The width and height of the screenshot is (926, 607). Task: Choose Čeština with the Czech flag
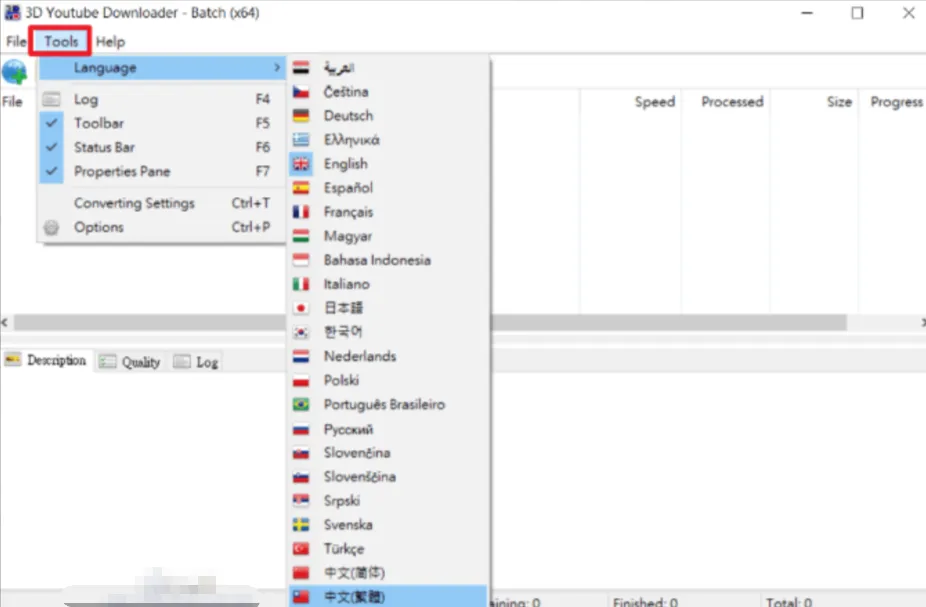point(389,92)
